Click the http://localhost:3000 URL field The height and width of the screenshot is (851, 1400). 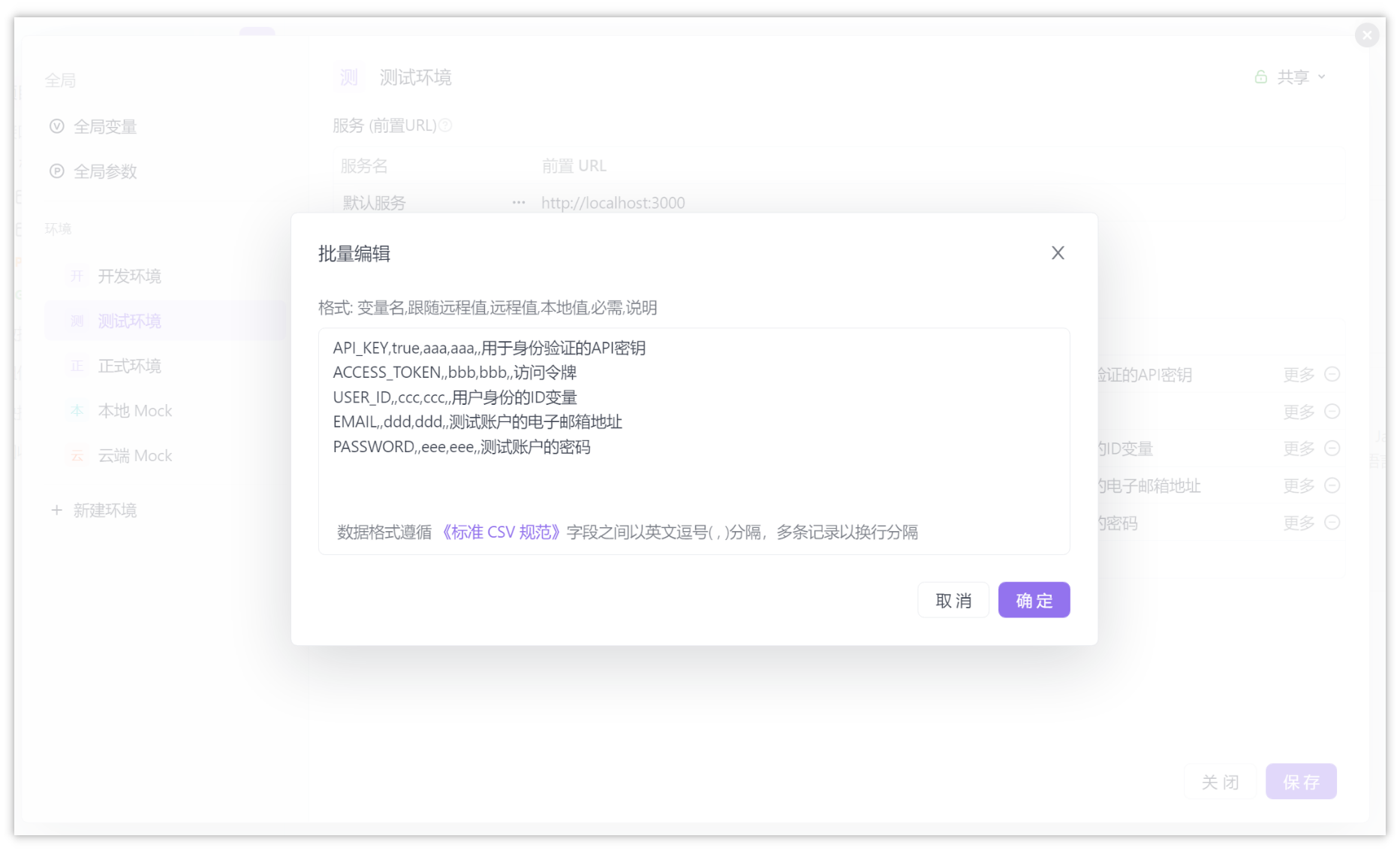pos(613,203)
